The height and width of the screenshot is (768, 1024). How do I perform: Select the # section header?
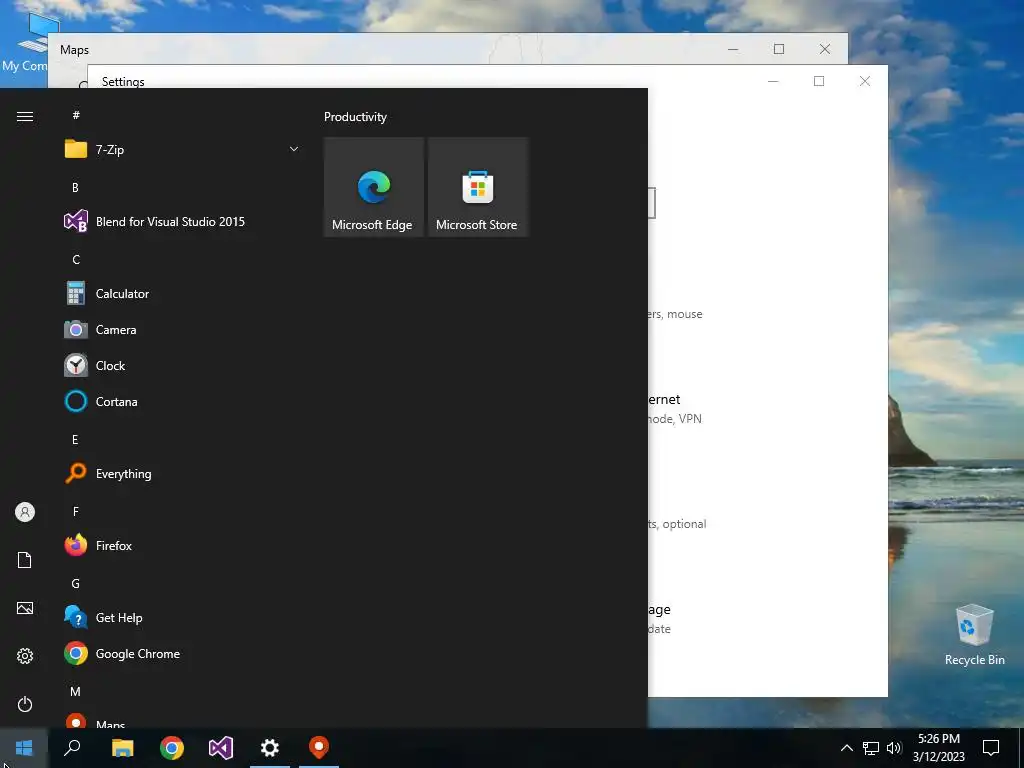76,115
